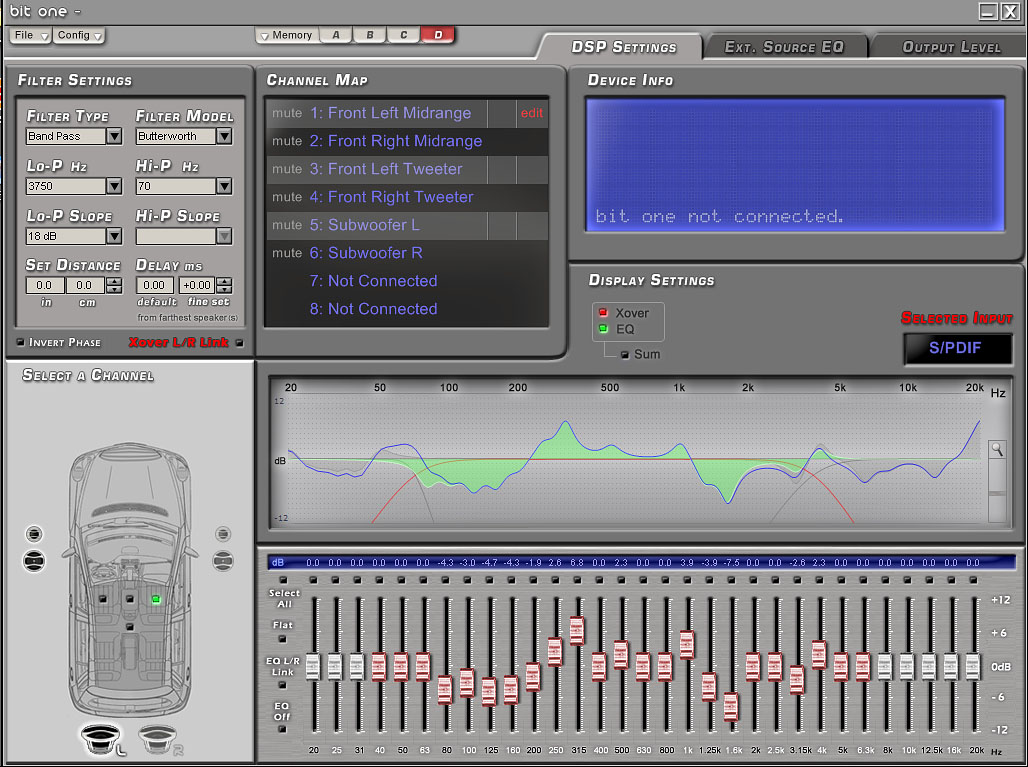This screenshot has height=767, width=1028.
Task: Select memory preset A
Action: click(x=336, y=35)
